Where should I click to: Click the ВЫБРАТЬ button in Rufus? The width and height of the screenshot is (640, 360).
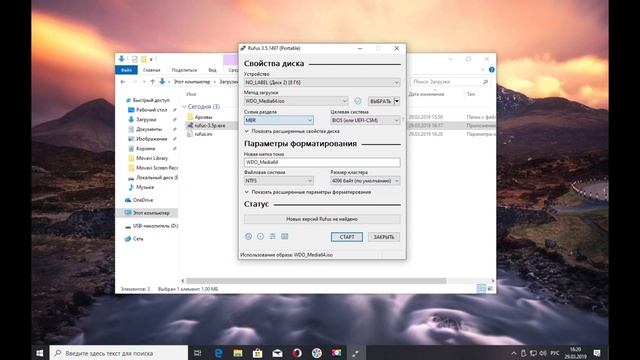[380, 101]
